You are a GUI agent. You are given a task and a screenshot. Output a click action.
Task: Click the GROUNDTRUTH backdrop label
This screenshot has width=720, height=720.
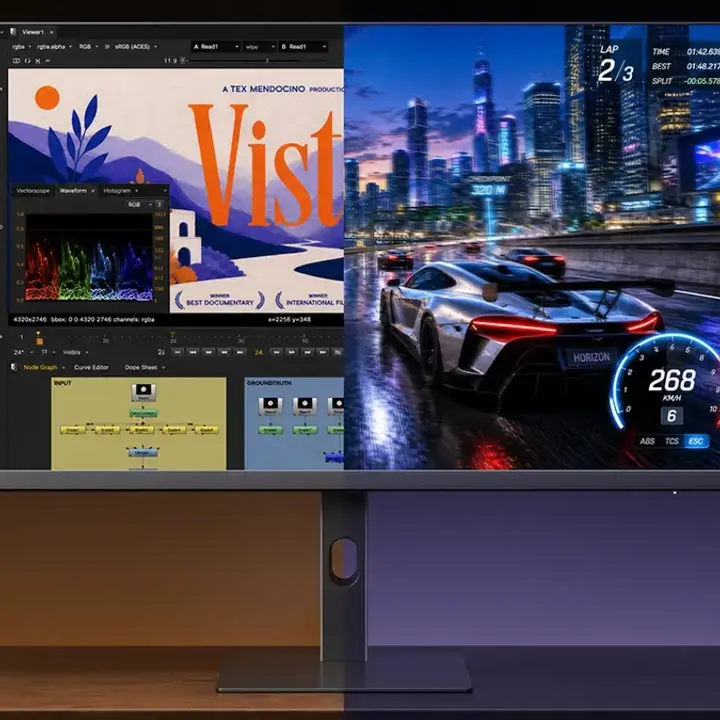pyautogui.click(x=269, y=383)
